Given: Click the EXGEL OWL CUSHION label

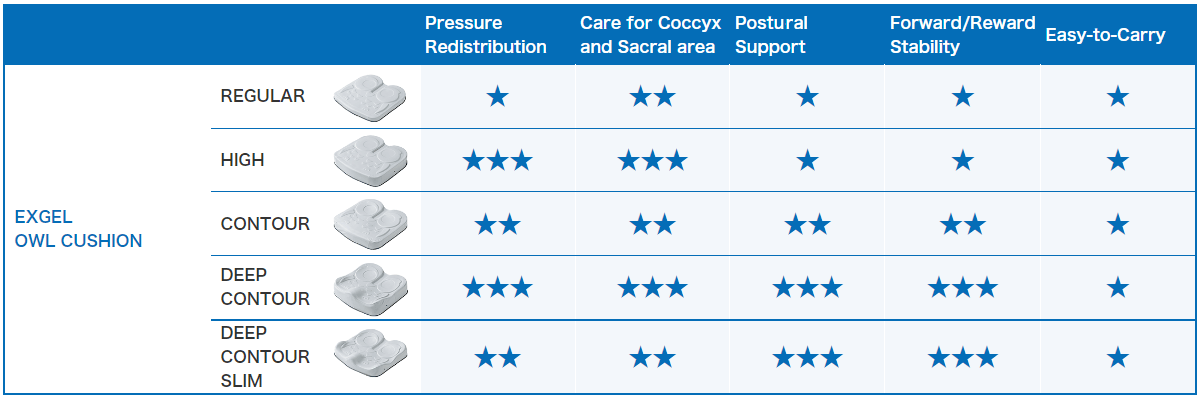Looking at the screenshot, I should [79, 228].
